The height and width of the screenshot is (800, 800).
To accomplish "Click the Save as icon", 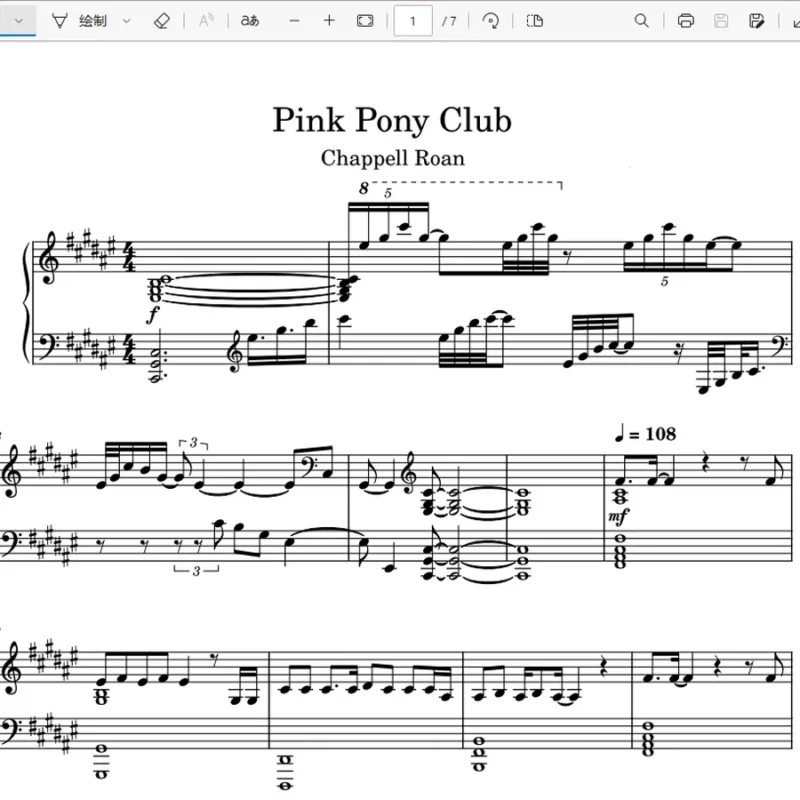I will tap(756, 21).
